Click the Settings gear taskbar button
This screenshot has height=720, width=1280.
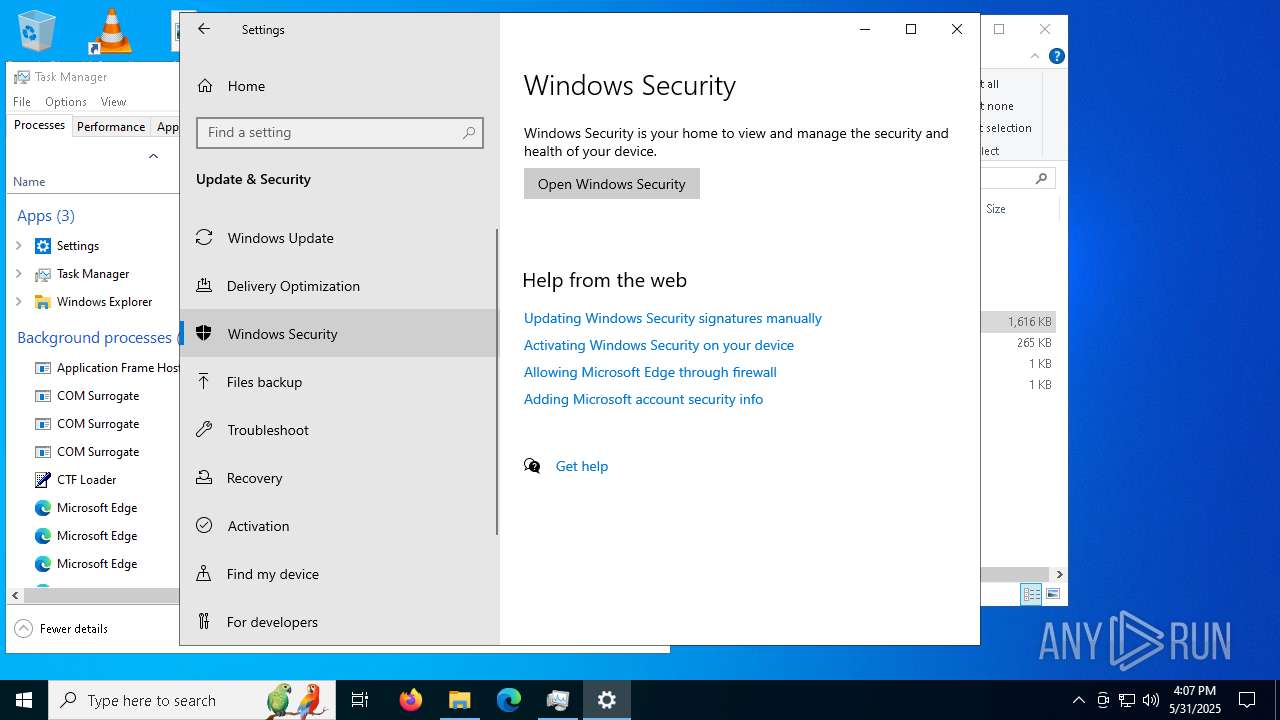click(x=606, y=700)
